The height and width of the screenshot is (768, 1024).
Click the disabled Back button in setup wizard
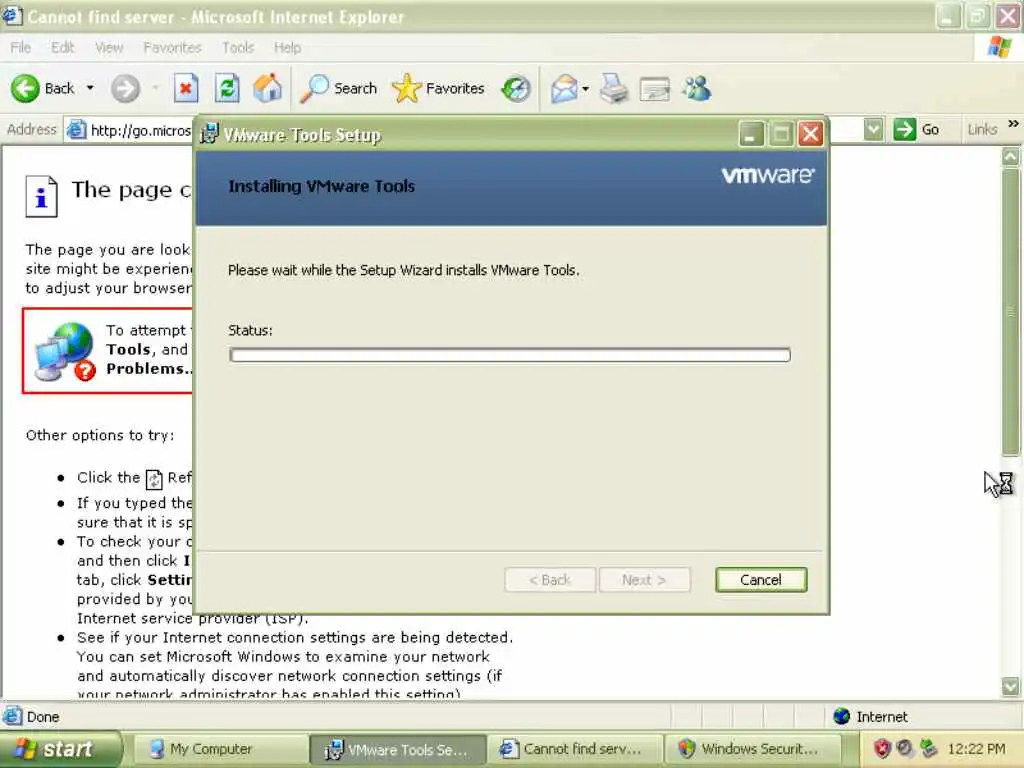(x=550, y=580)
